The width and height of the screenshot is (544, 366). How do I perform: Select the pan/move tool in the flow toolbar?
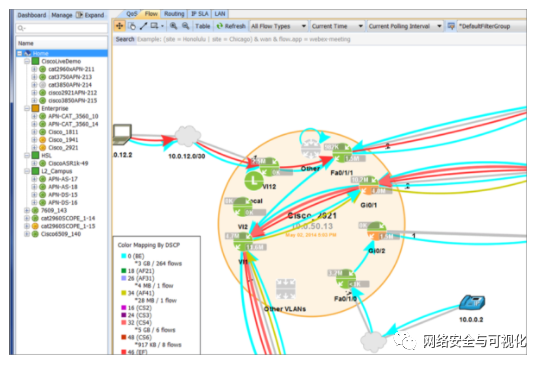pos(119,26)
